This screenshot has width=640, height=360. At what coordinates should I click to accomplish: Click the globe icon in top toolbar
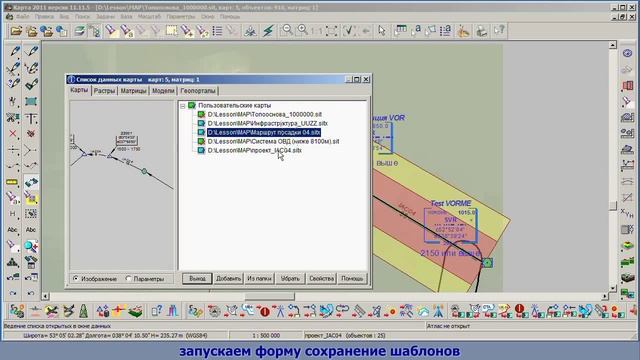62,31
